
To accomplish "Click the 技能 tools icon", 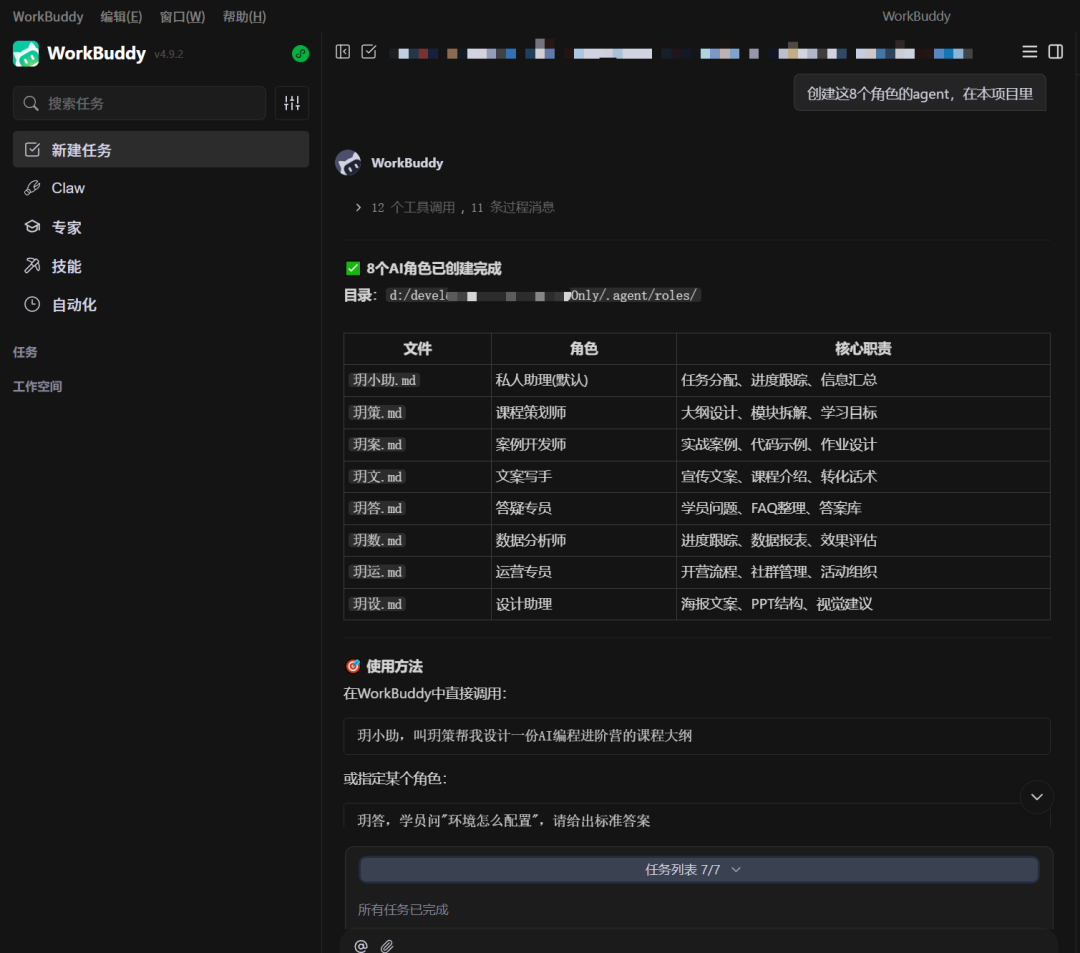I will [32, 266].
